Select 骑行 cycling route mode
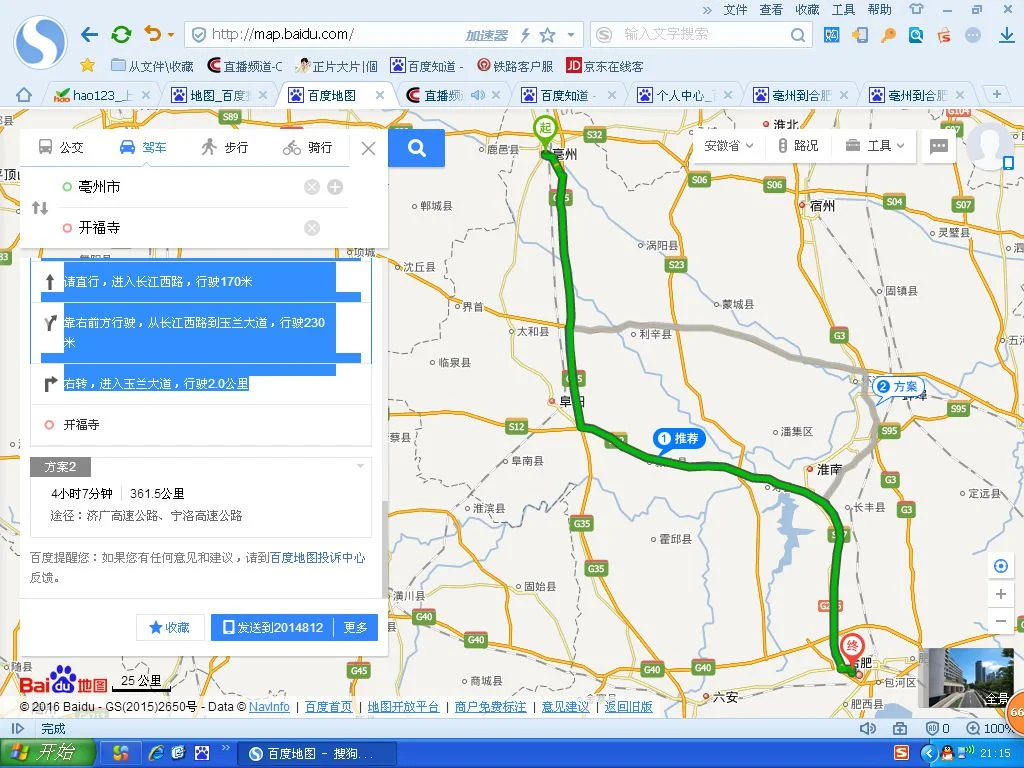Viewport: 1024px width, 768px height. pos(307,148)
